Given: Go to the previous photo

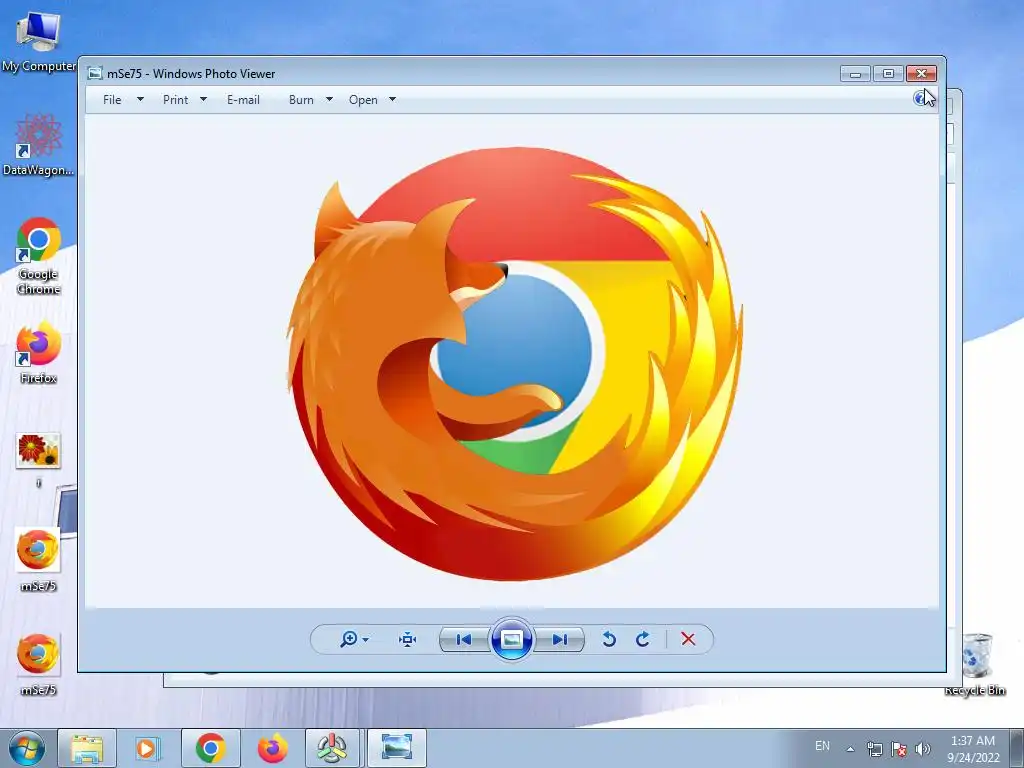Looking at the screenshot, I should pyautogui.click(x=464, y=639).
